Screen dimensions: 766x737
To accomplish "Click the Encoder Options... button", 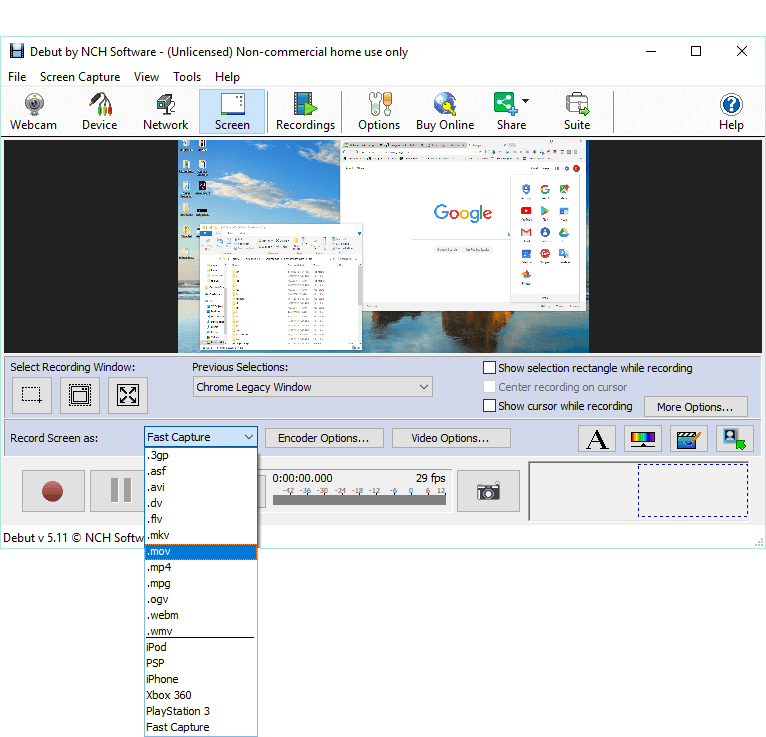I will (x=324, y=438).
